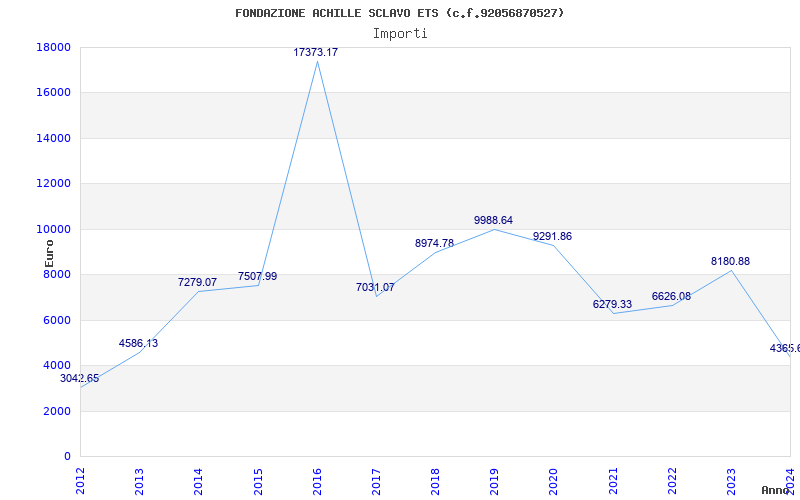Screen dimensions: 800x500
Task: Click y-axis tick 0
Action: click(x=67, y=456)
